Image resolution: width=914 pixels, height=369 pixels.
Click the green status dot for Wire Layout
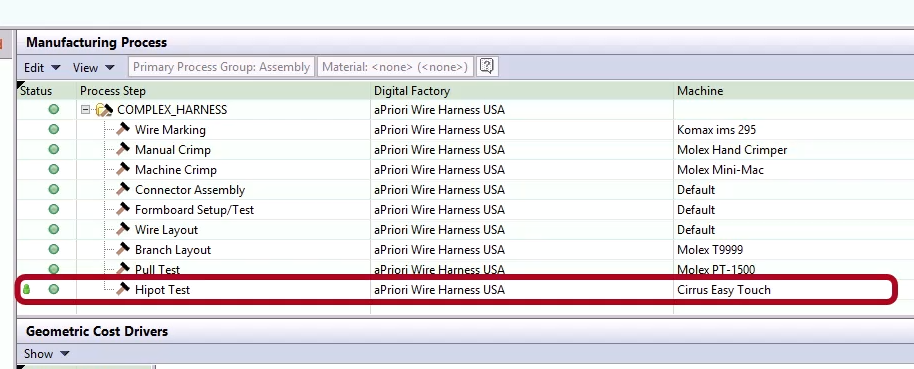(x=54, y=229)
